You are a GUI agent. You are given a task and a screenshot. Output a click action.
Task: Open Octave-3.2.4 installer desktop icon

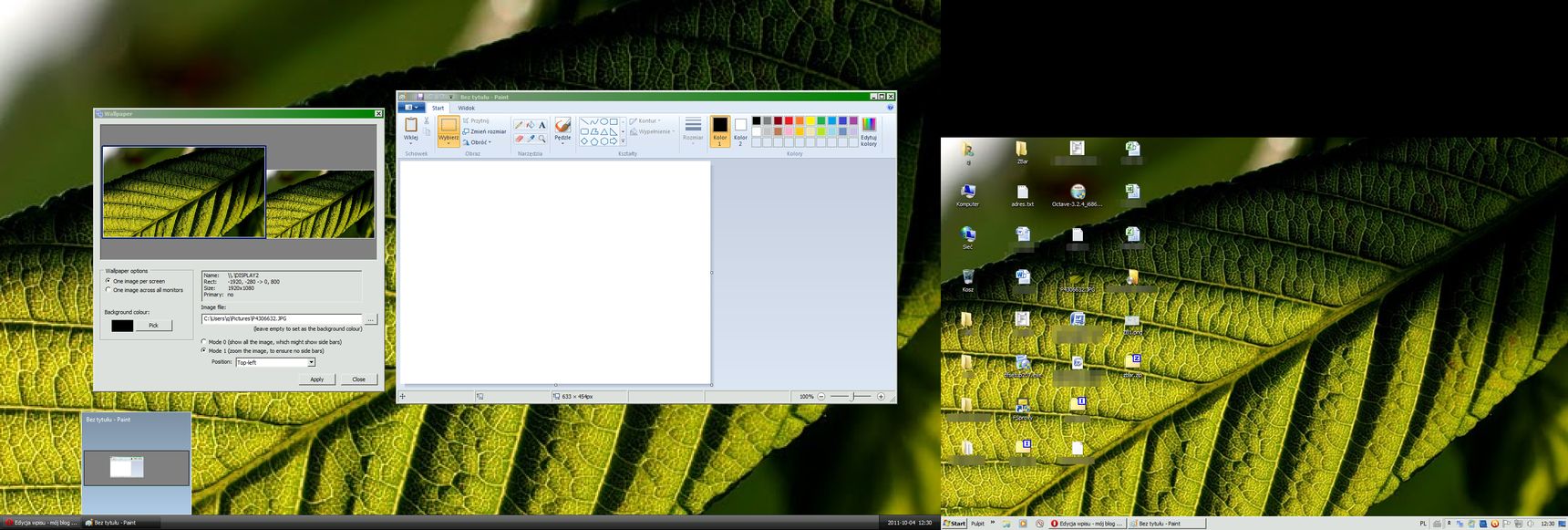point(1077,195)
